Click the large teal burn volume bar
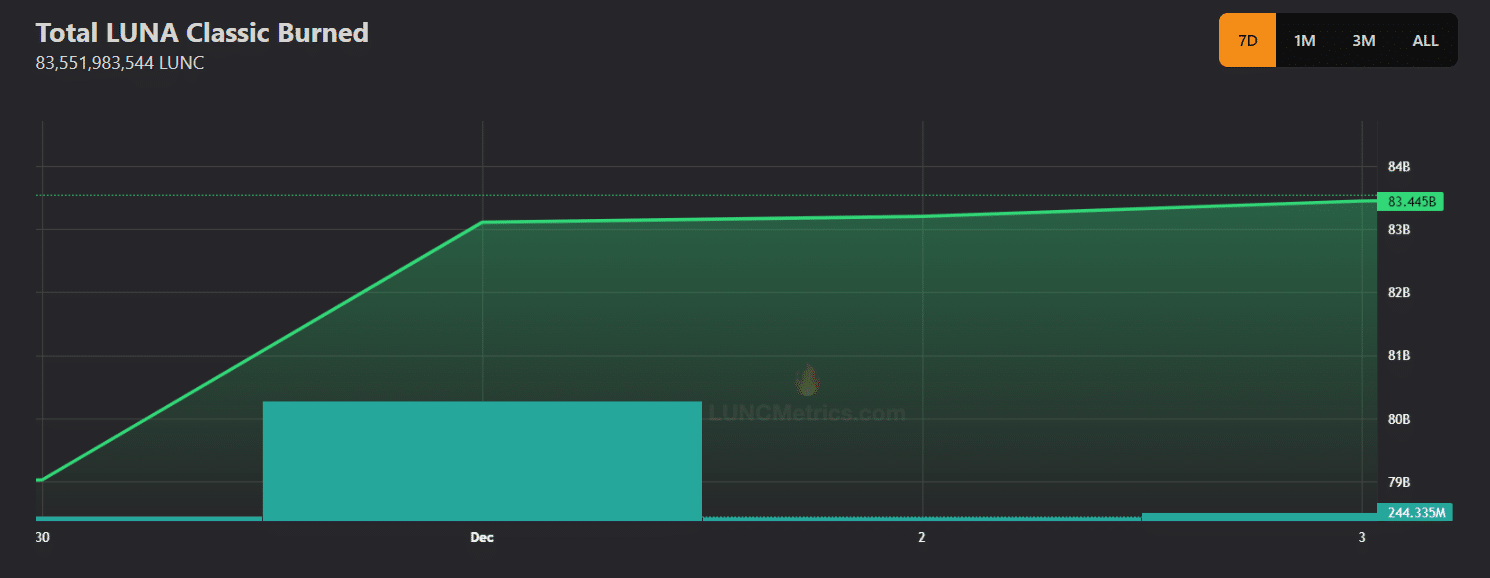This screenshot has width=1490, height=578. click(482, 461)
